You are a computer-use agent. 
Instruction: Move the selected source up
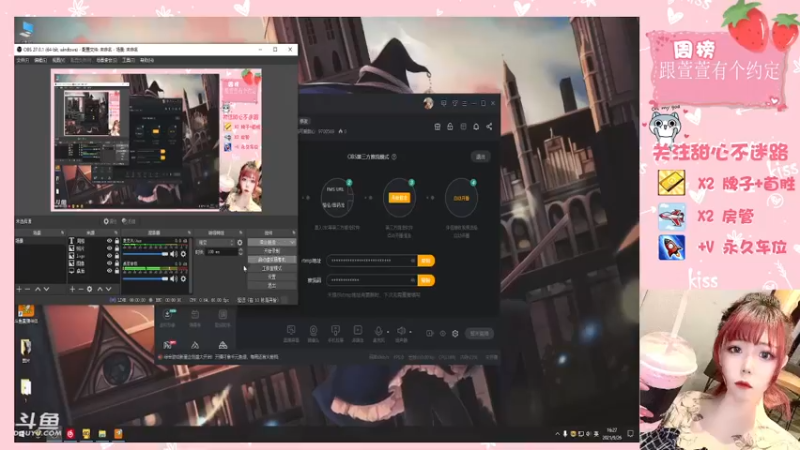point(100,289)
